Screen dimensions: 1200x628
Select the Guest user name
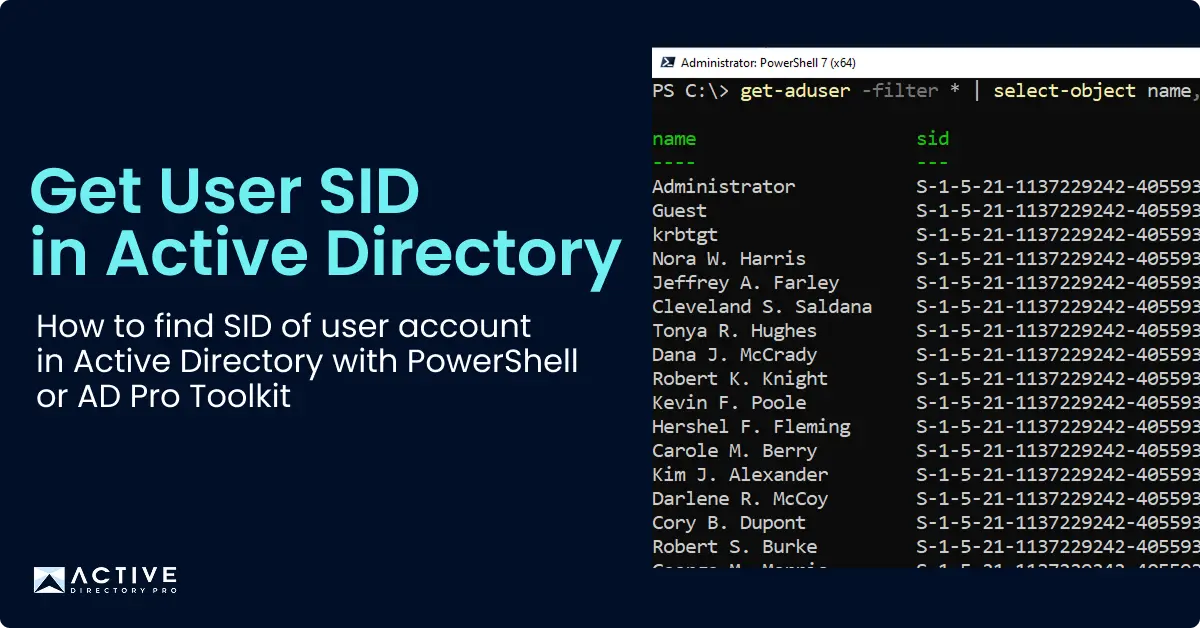point(679,211)
